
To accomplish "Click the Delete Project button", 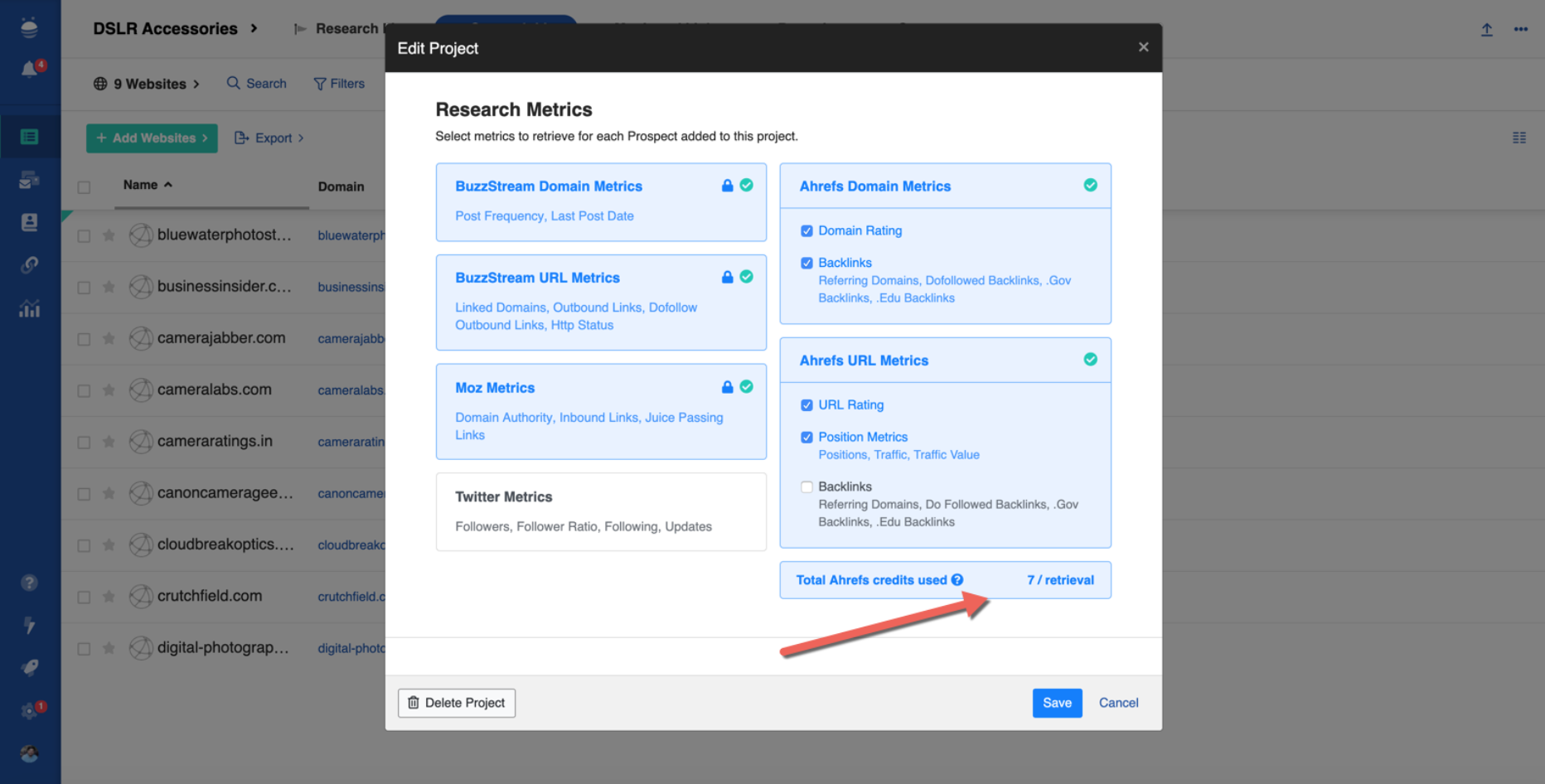I will pos(457,703).
